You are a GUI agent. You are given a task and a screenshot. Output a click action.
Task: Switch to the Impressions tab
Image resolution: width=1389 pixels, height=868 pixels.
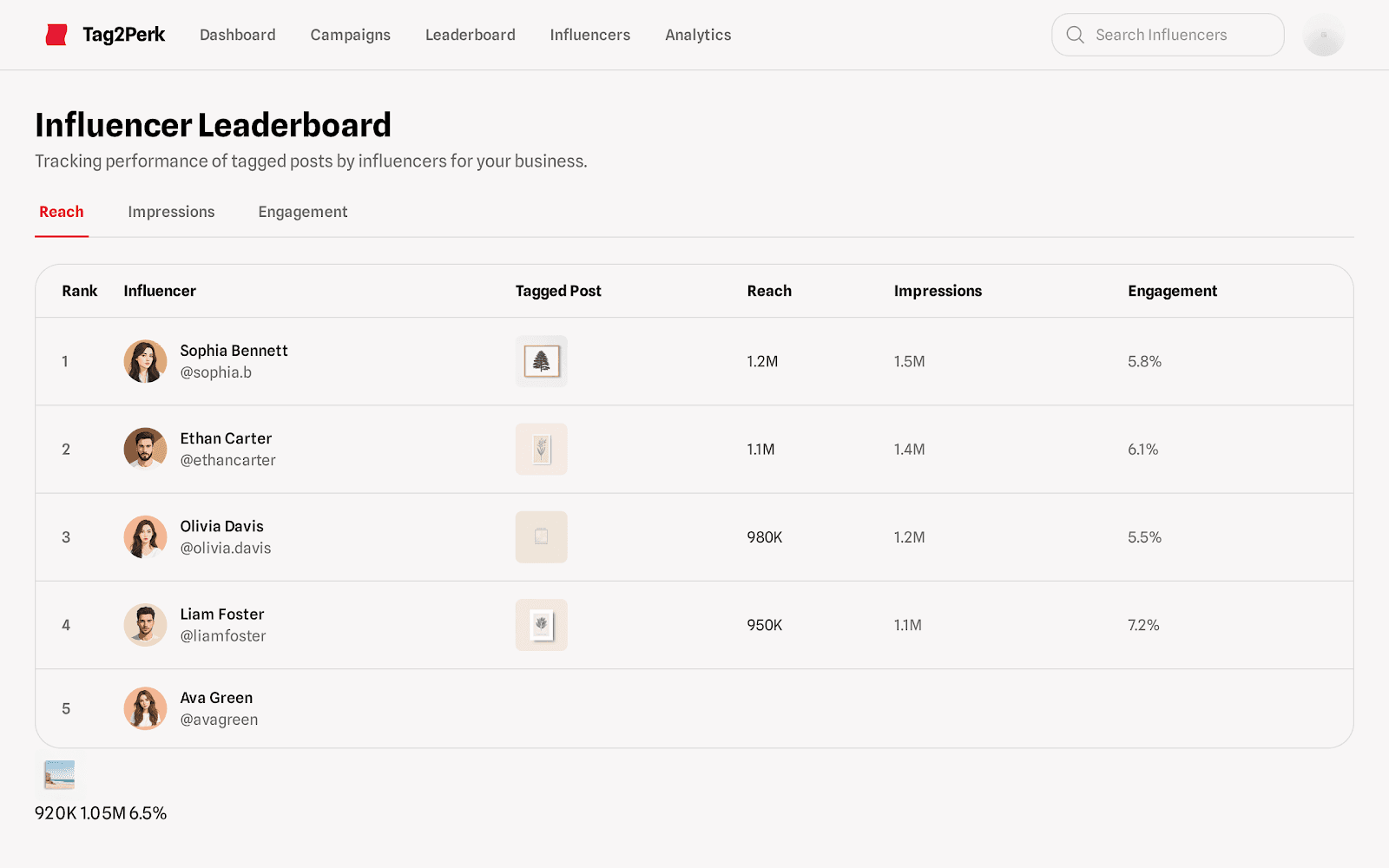click(x=171, y=212)
